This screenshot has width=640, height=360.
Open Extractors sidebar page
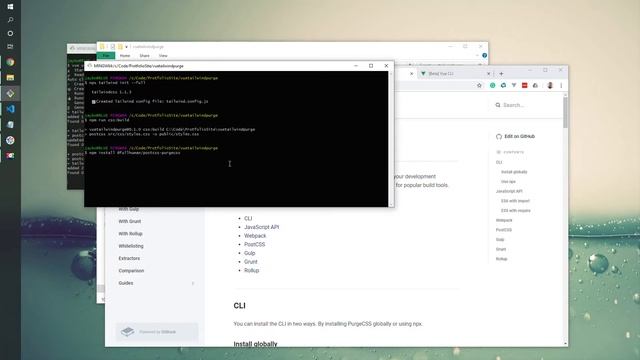click(129, 258)
